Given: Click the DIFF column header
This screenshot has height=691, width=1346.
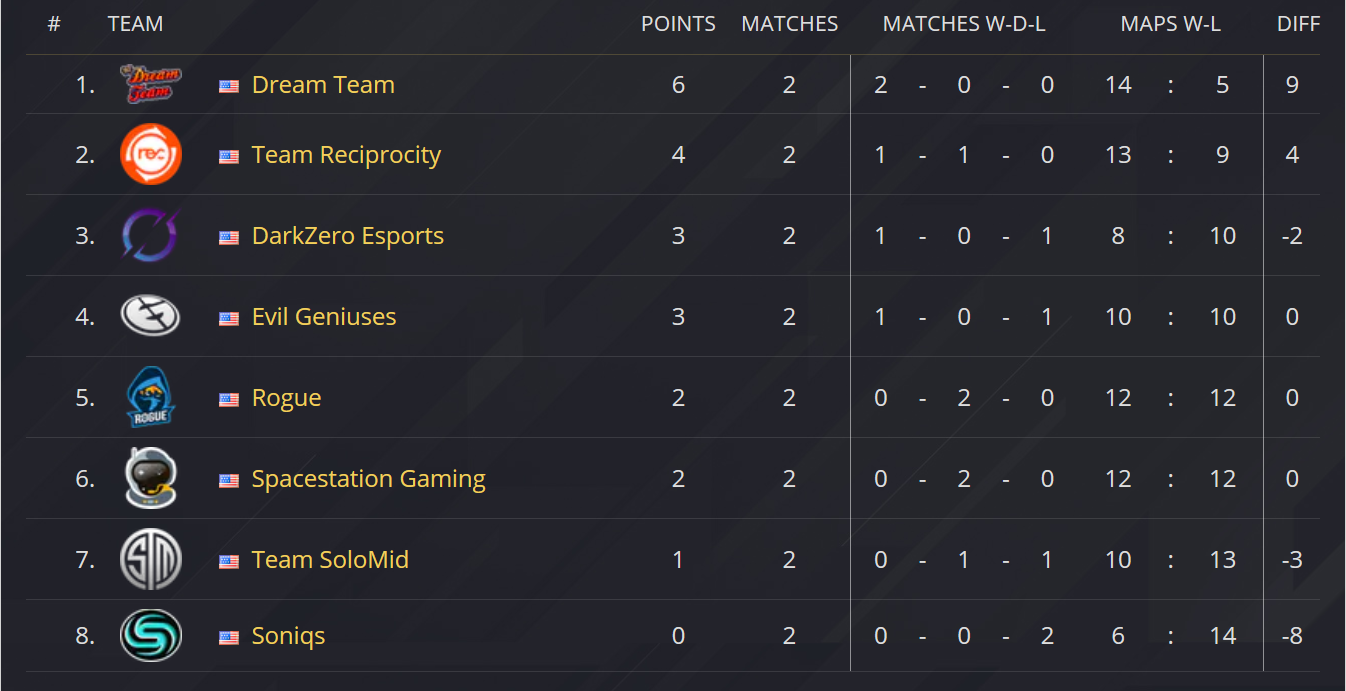Looking at the screenshot, I should tap(1298, 24).
